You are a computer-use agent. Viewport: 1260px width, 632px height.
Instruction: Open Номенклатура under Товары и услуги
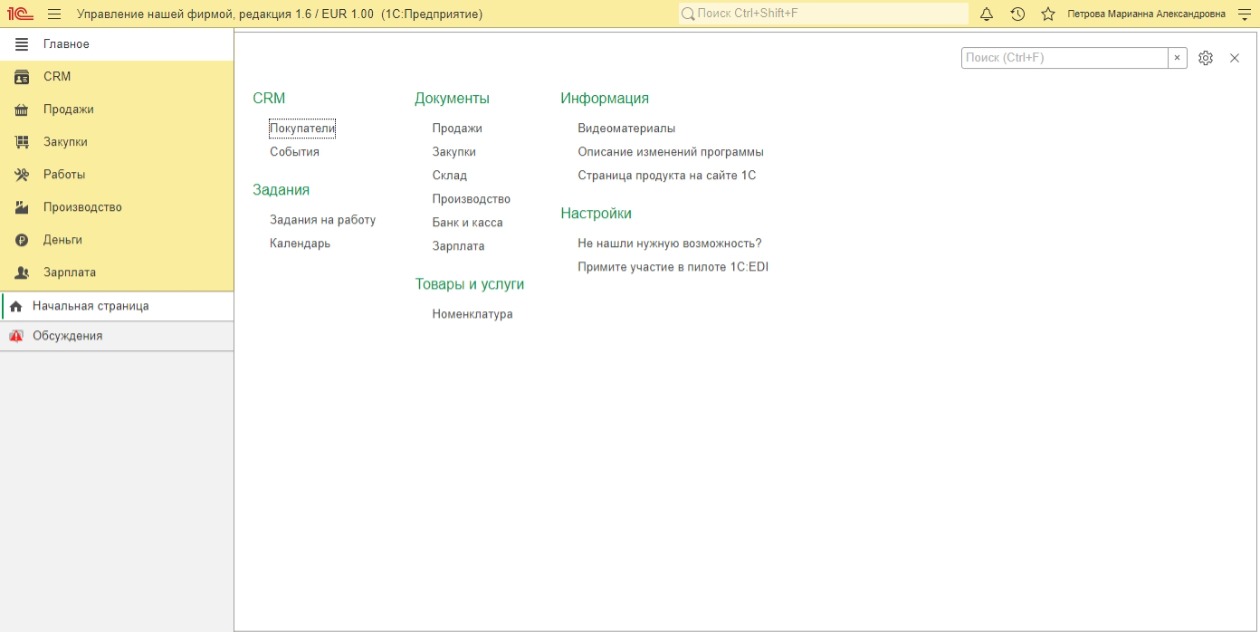pos(472,314)
